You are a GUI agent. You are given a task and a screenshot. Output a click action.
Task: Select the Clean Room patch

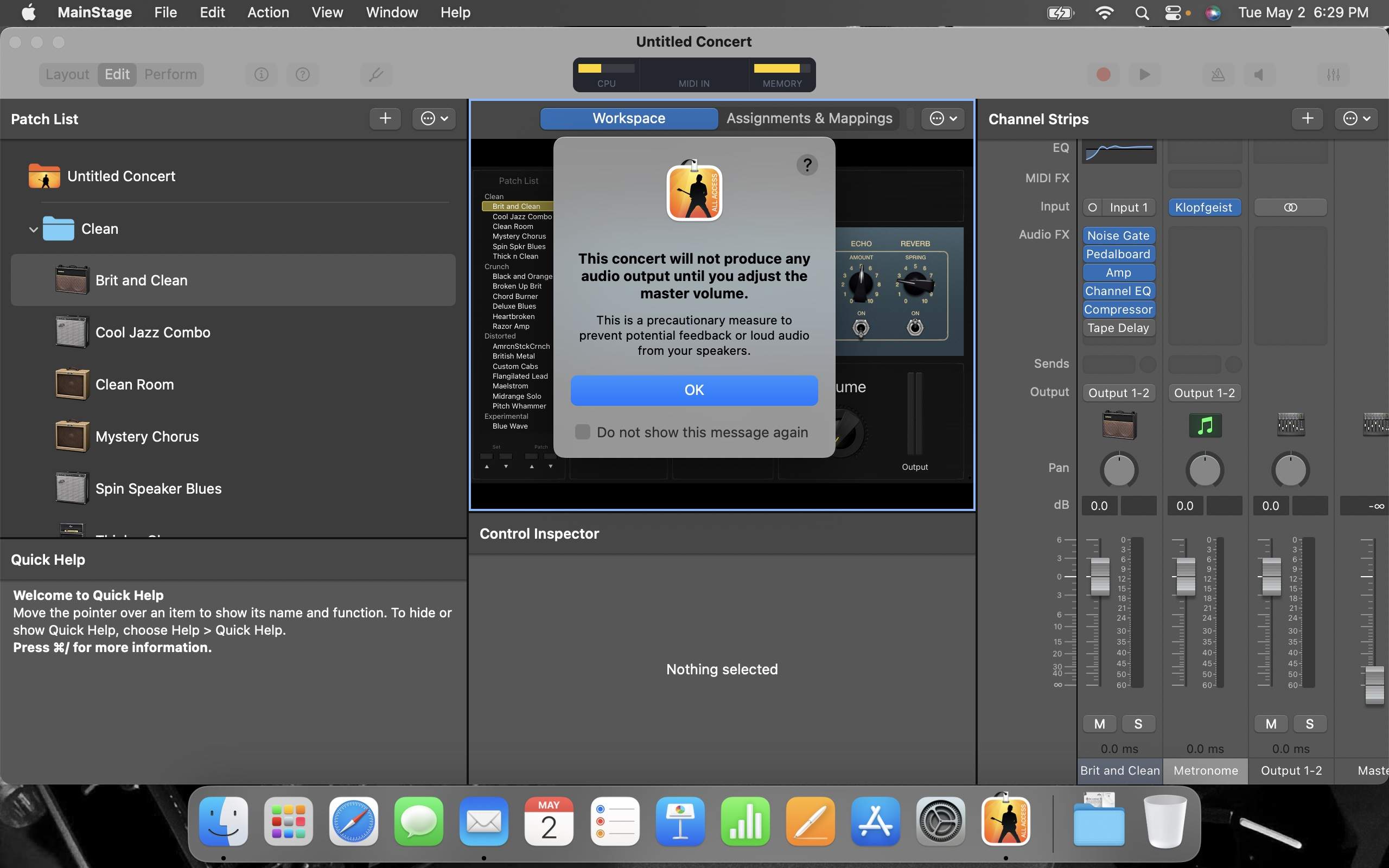233,385
